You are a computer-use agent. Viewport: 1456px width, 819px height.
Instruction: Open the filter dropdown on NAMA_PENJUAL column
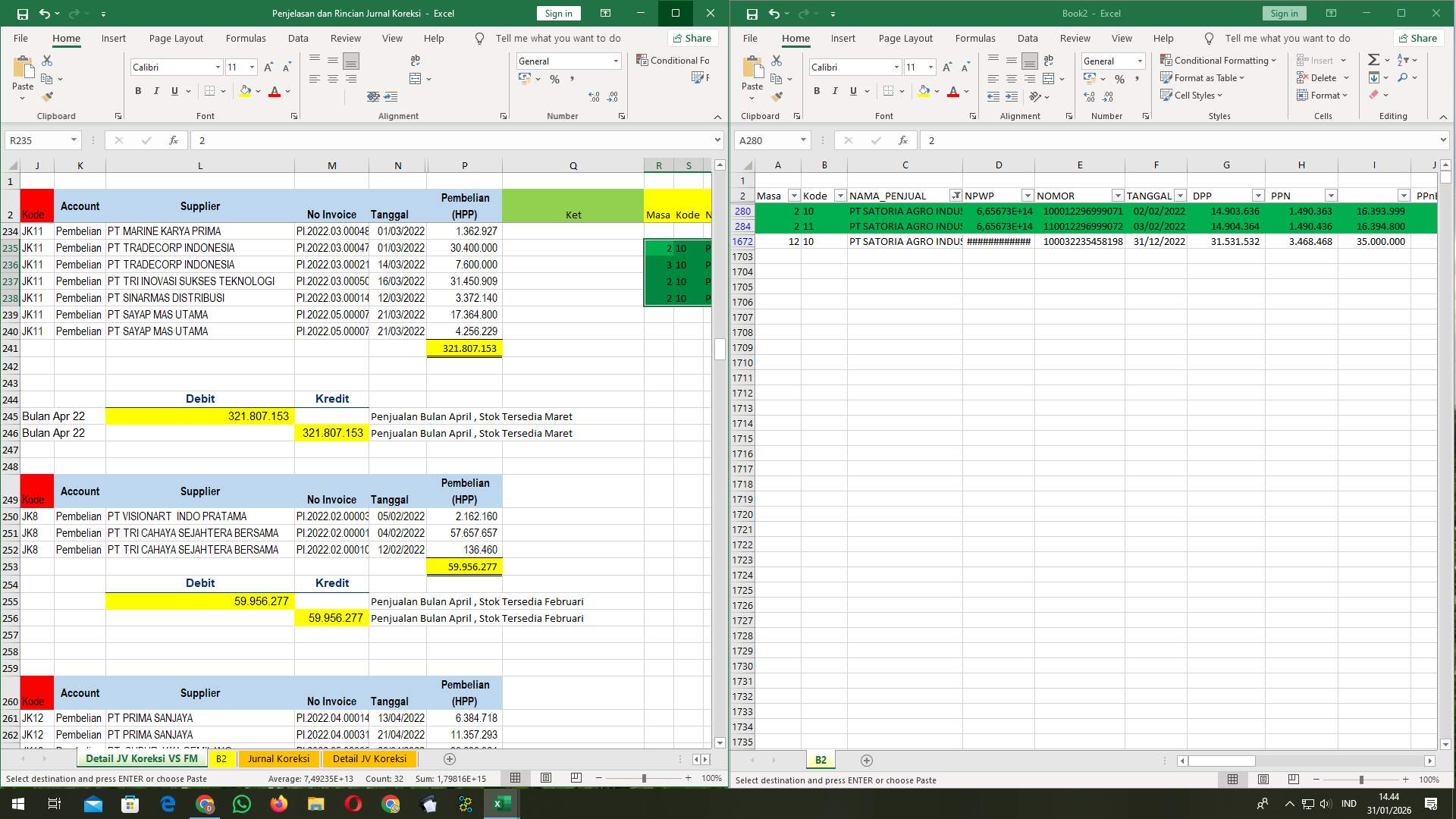click(x=956, y=195)
